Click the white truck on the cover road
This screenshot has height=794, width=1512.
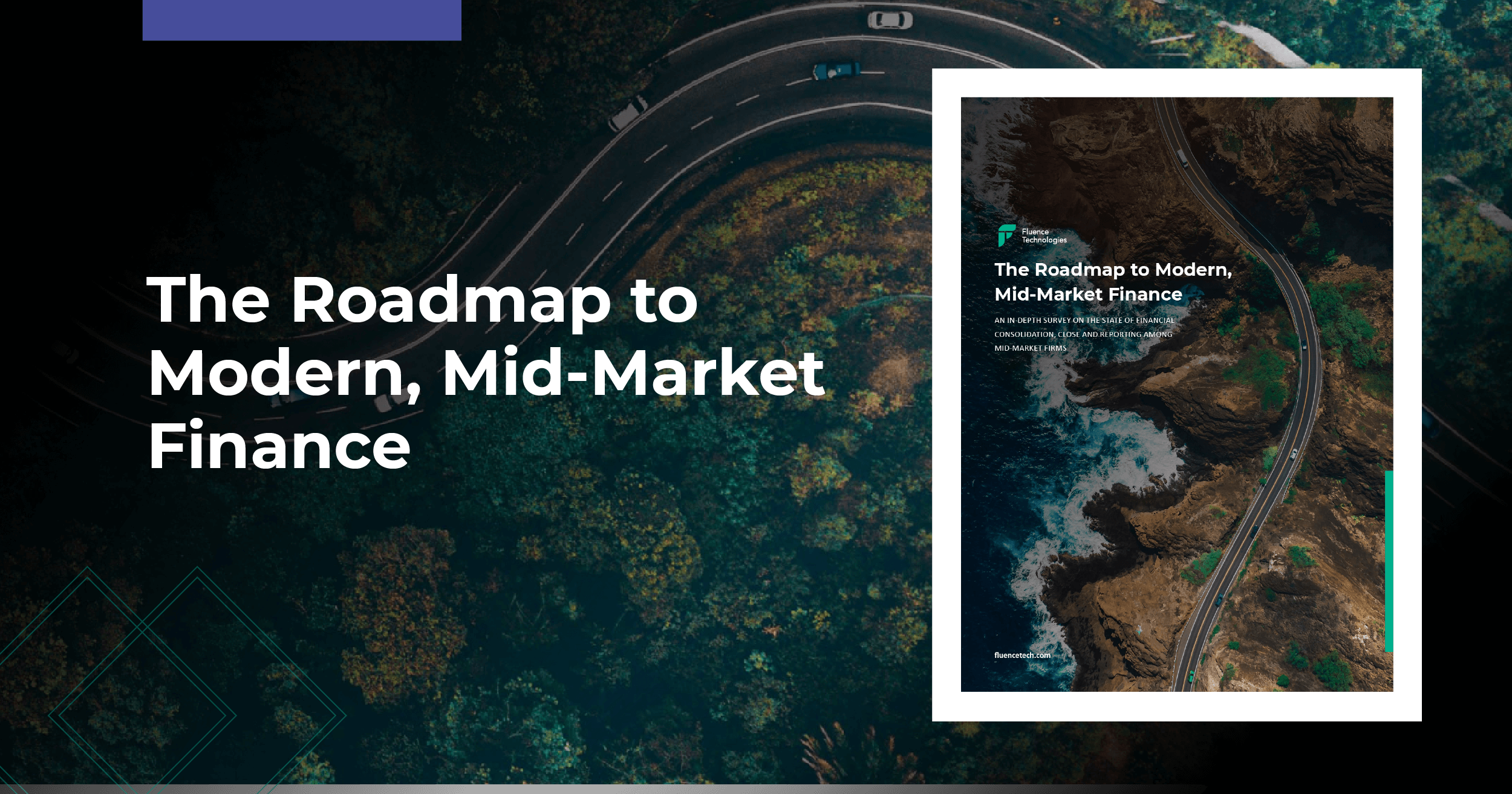(x=1183, y=158)
